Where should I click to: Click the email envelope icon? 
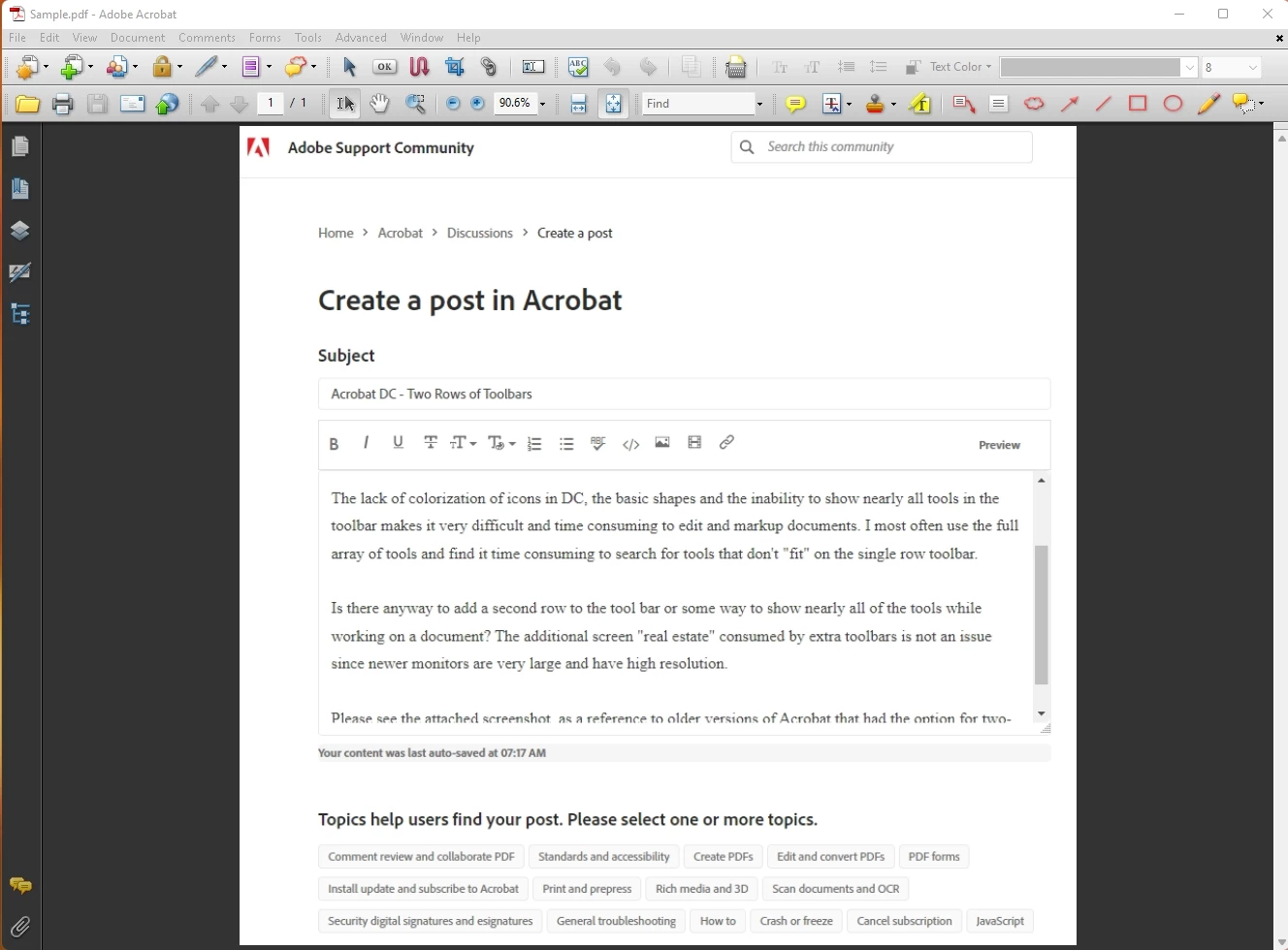click(x=132, y=104)
